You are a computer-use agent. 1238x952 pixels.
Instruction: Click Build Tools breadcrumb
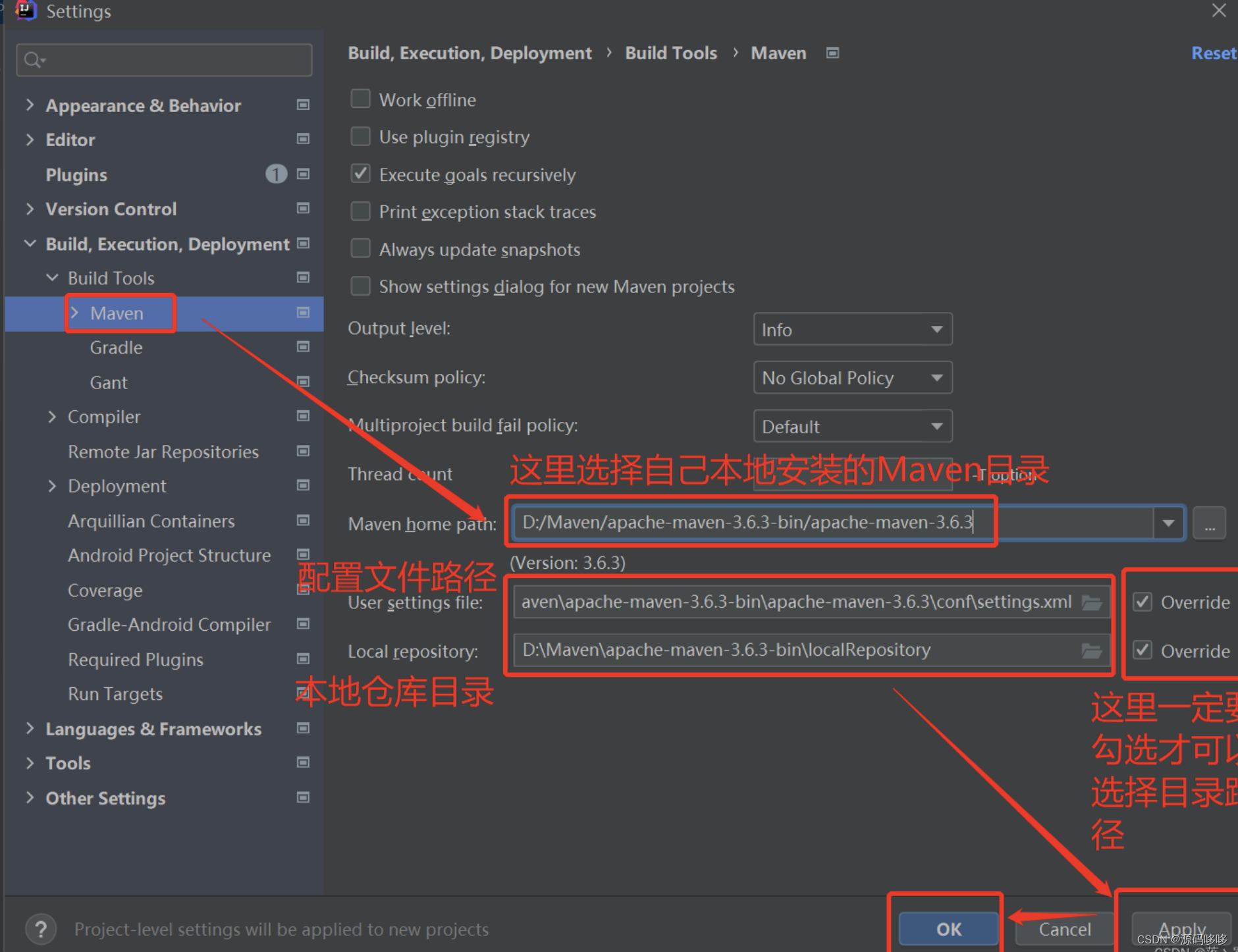[670, 53]
